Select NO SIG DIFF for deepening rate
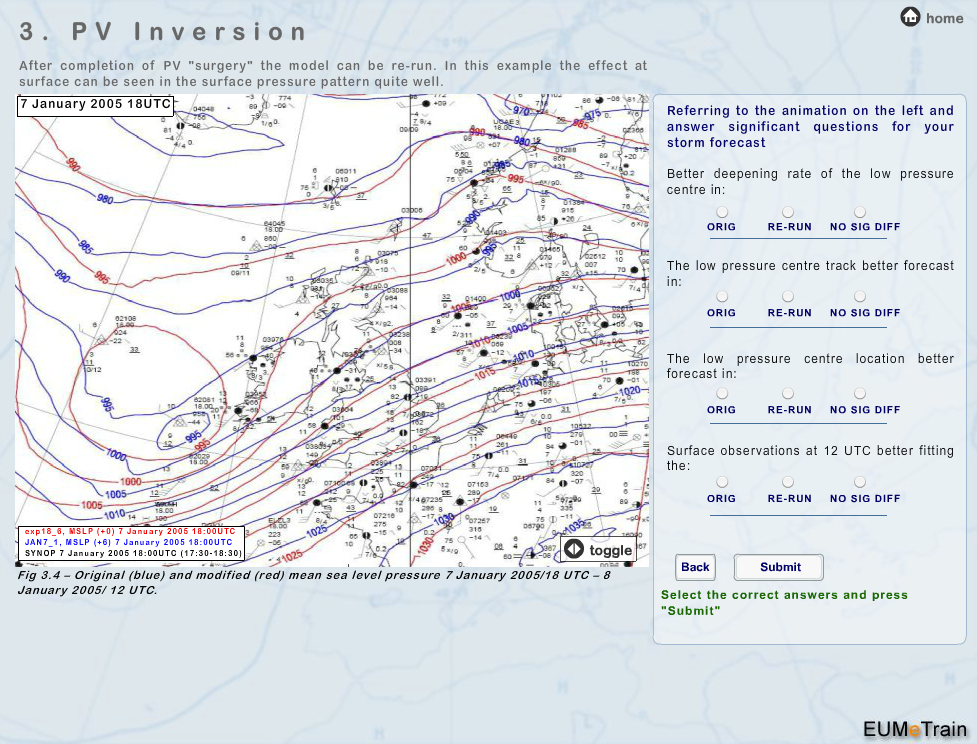Screen dimensions: 977x744 point(860,213)
